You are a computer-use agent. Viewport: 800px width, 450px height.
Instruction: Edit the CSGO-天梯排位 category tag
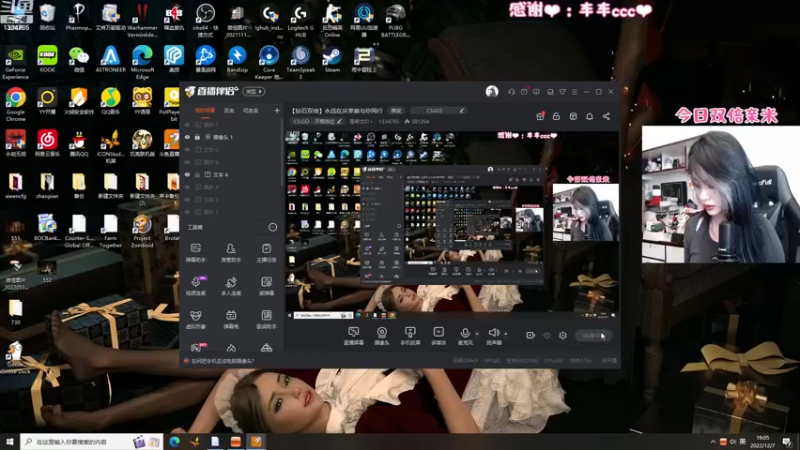coord(317,121)
